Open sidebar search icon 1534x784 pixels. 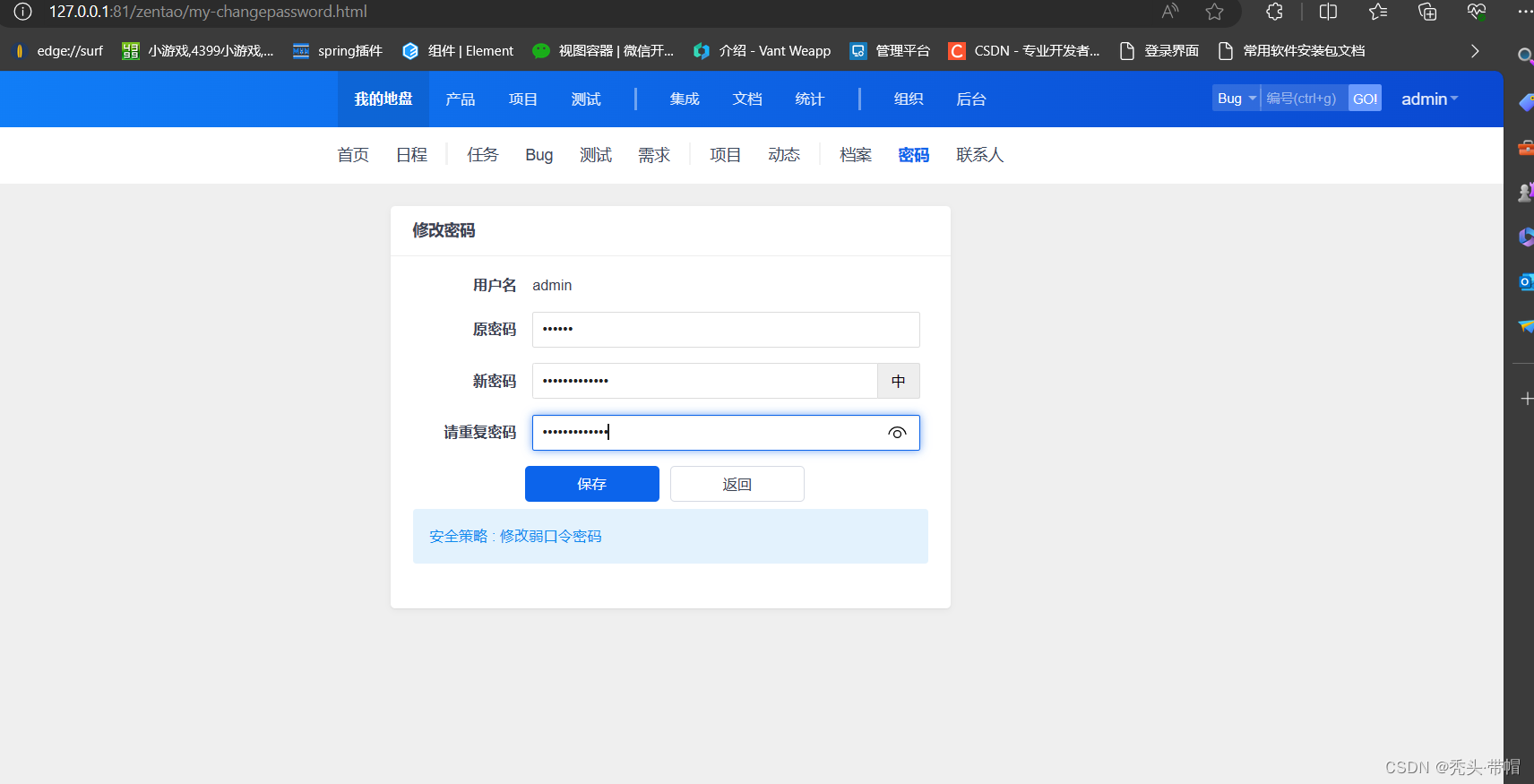(x=1524, y=56)
